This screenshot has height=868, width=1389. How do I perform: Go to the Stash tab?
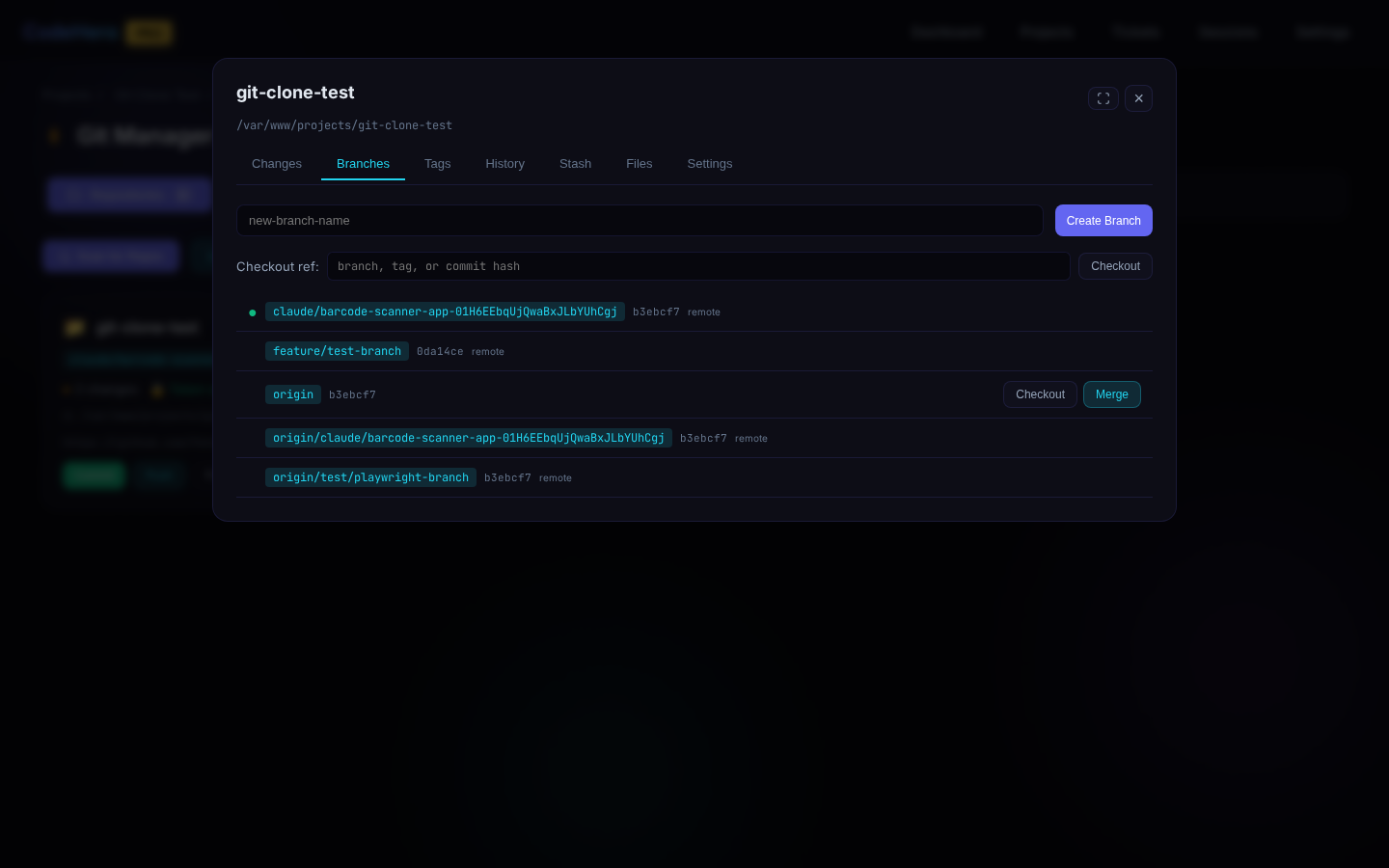point(575,164)
